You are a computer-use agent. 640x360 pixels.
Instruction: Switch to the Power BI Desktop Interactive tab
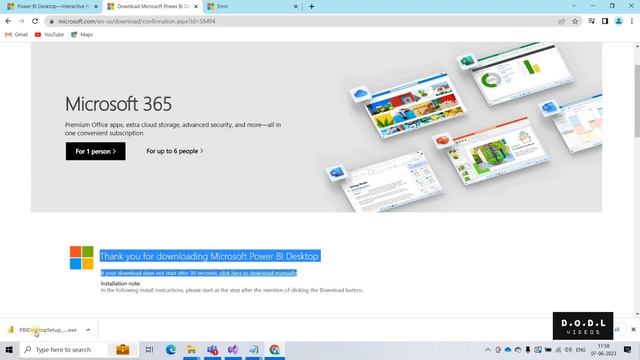48,7
